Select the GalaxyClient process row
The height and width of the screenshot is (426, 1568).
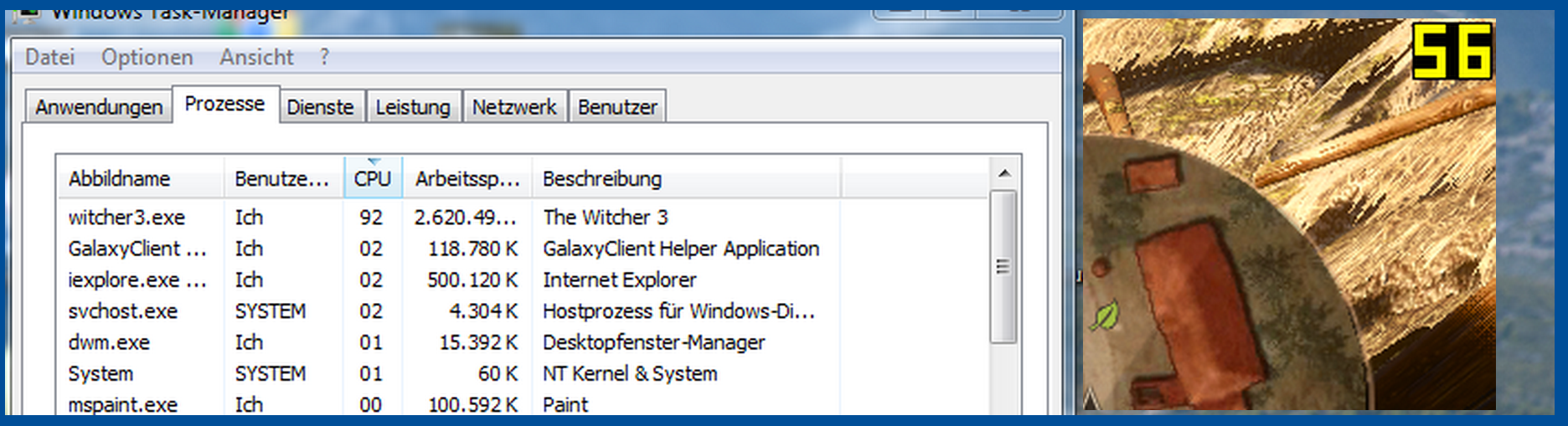(524, 249)
